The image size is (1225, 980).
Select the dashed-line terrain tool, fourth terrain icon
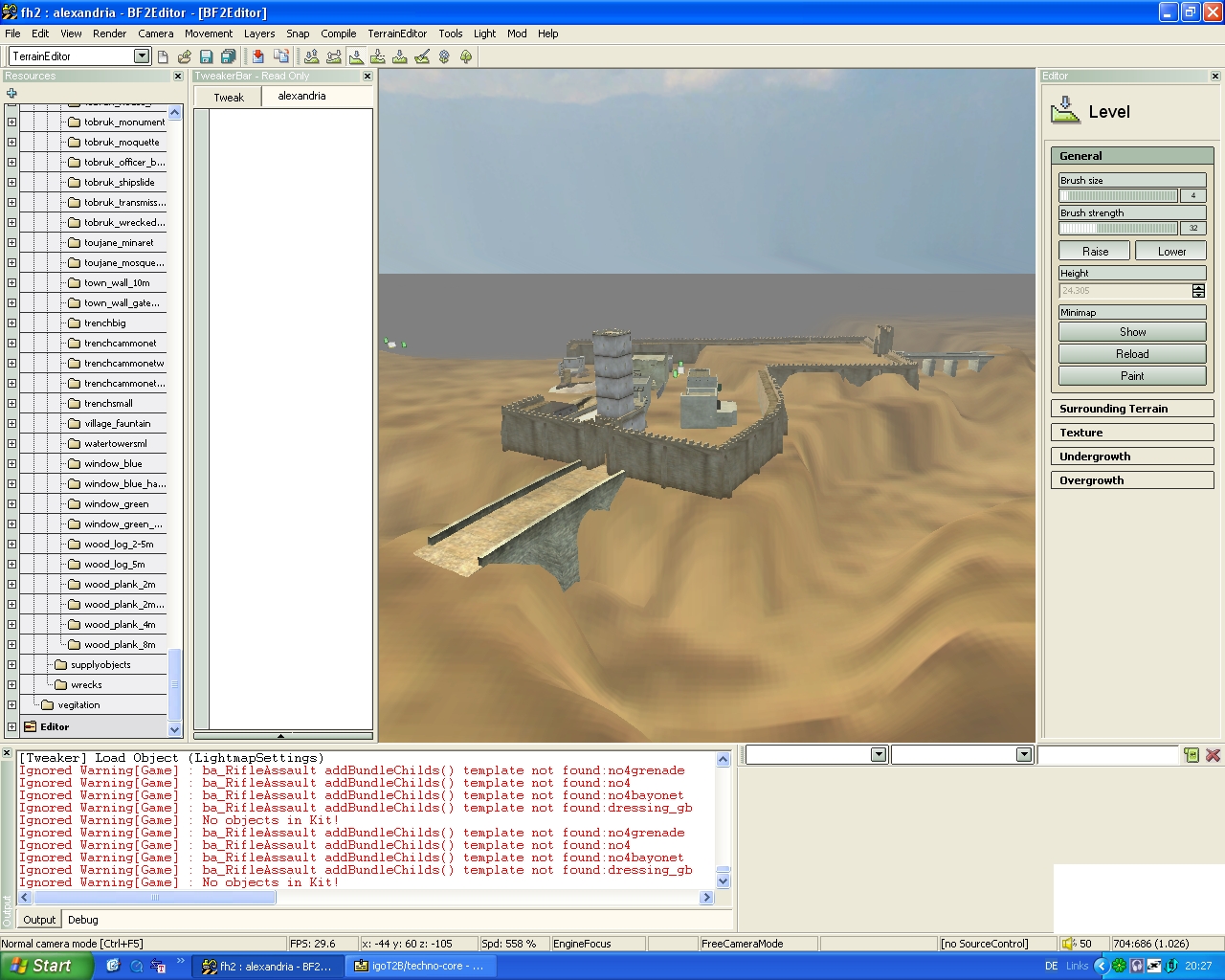pyautogui.click(x=378, y=56)
